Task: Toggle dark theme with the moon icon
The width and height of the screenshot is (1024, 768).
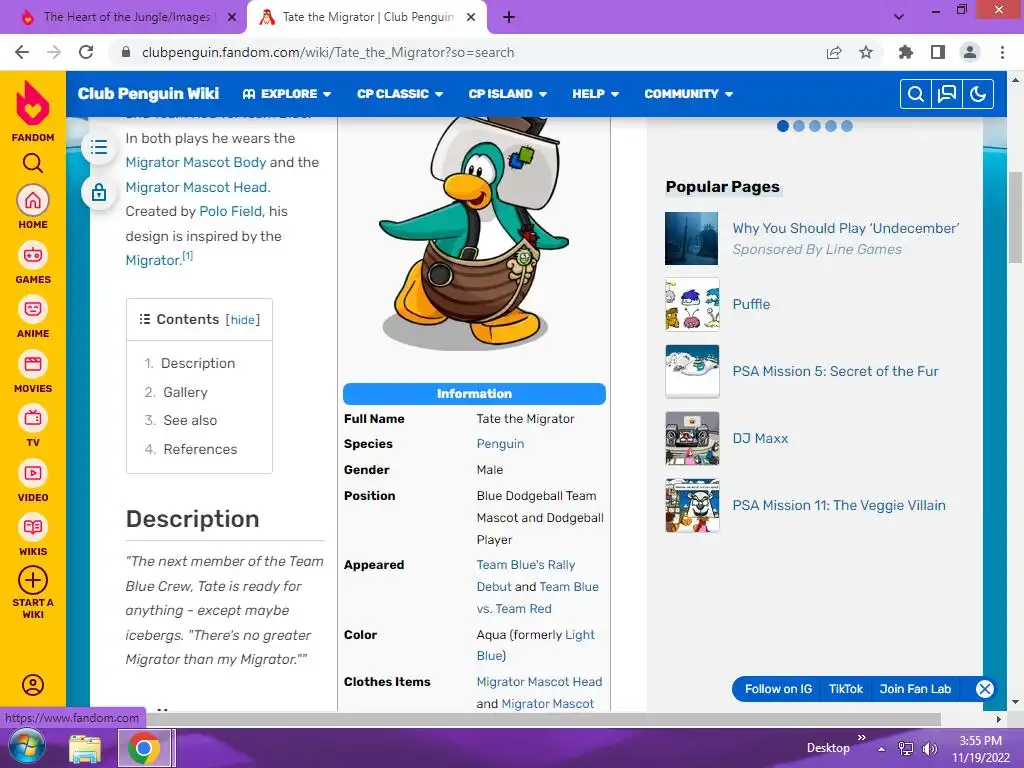Action: (978, 94)
